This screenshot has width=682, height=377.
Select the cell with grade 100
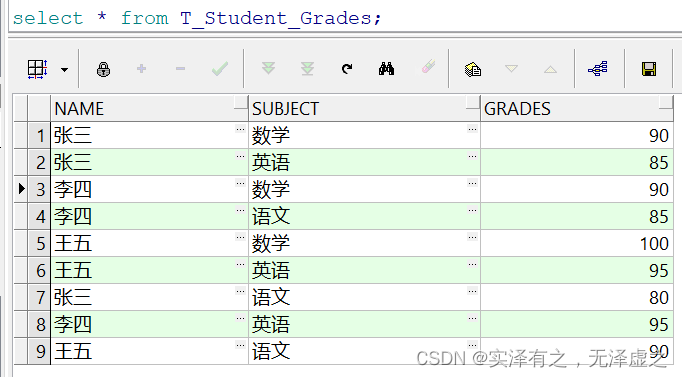577,244
